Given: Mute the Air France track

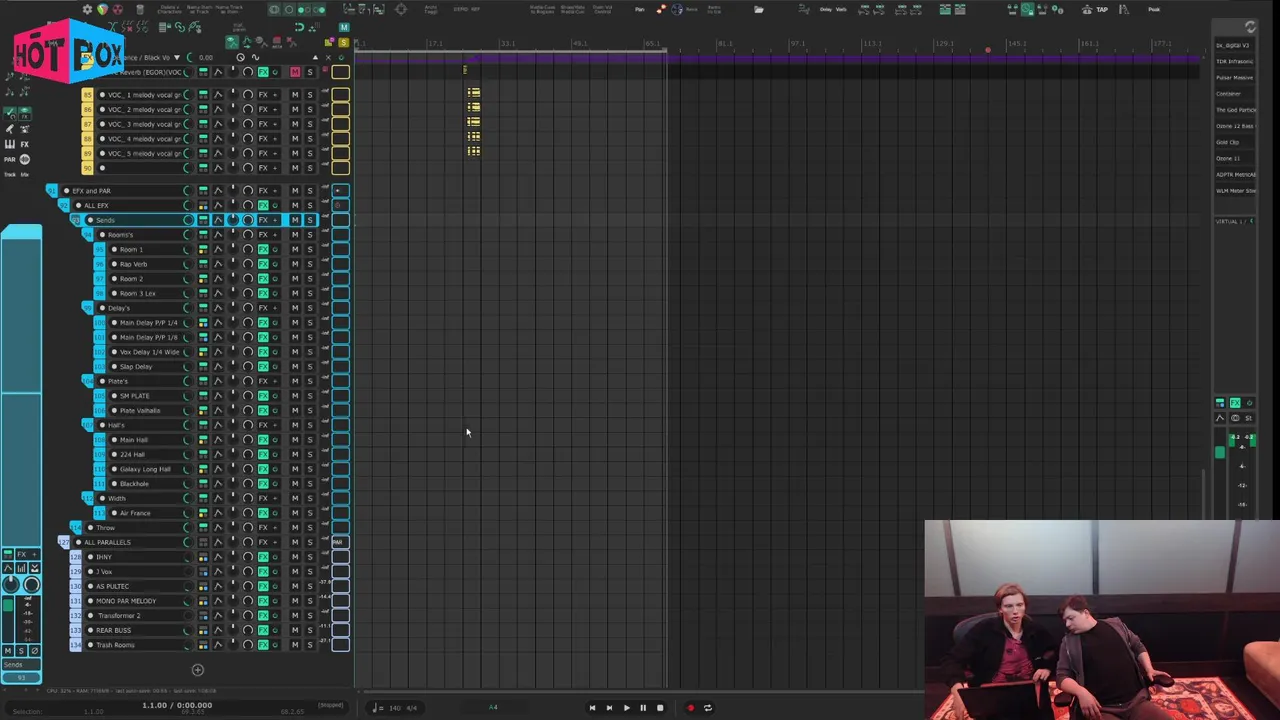Looking at the screenshot, I should [x=295, y=513].
